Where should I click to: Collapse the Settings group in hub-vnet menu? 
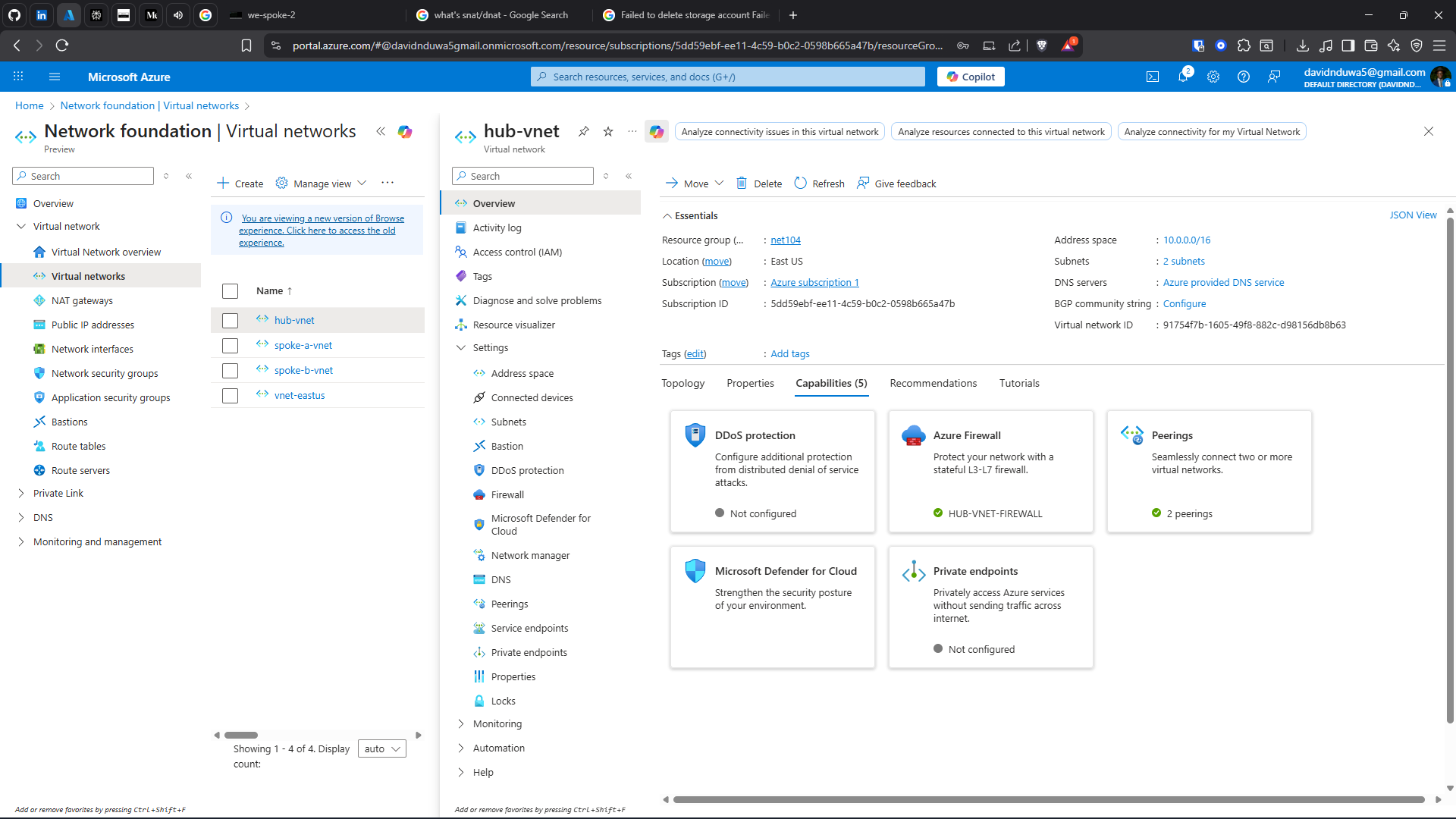click(460, 347)
